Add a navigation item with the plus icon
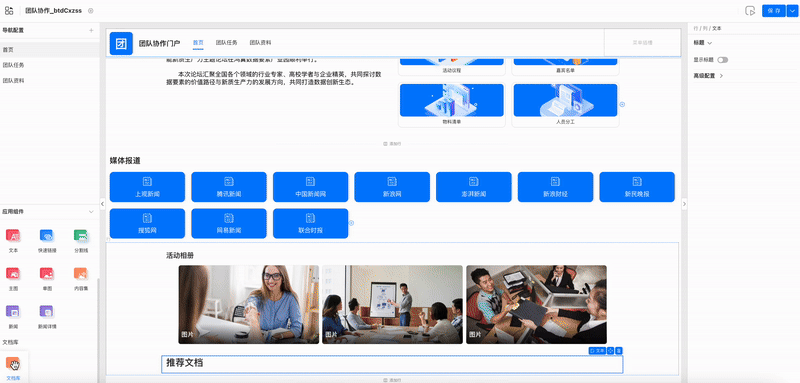This screenshot has height=383, width=800. [91, 30]
